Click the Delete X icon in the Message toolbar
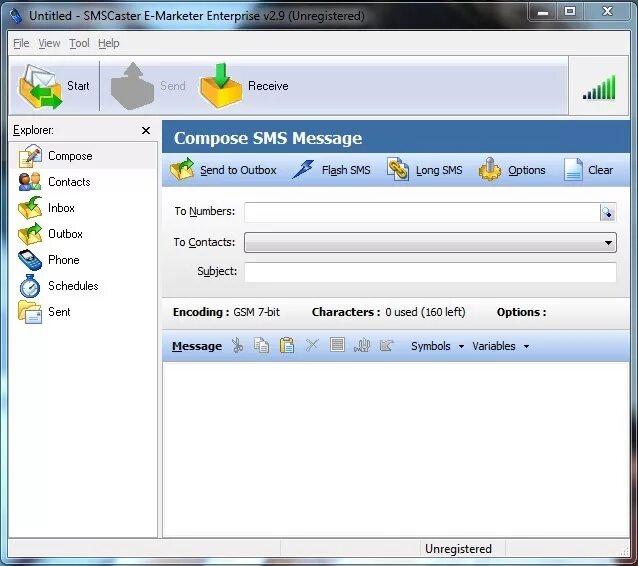Viewport: 638px width, 566px height. pos(312,345)
